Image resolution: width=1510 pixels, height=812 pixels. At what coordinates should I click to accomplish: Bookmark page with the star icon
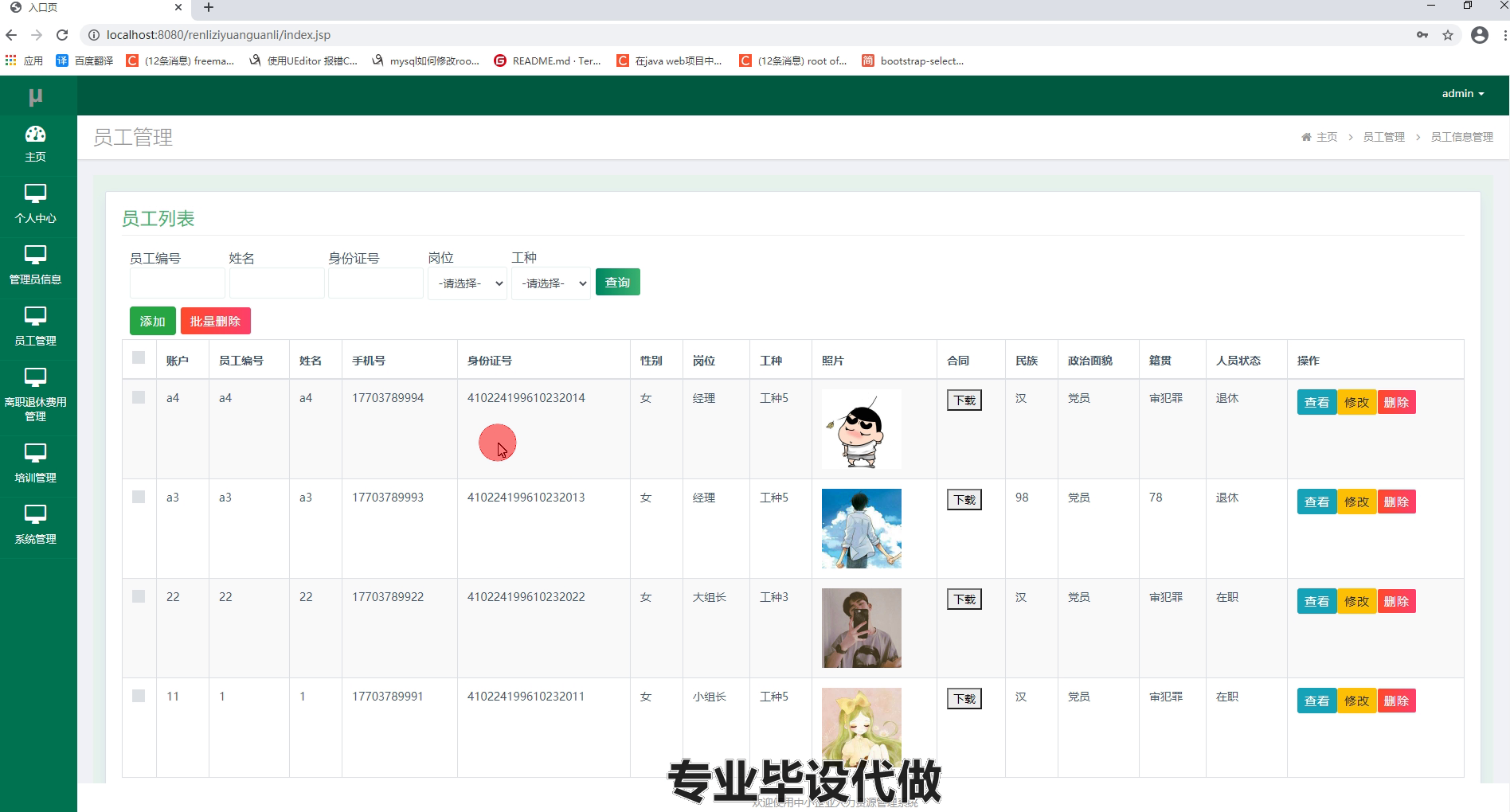click(x=1448, y=35)
